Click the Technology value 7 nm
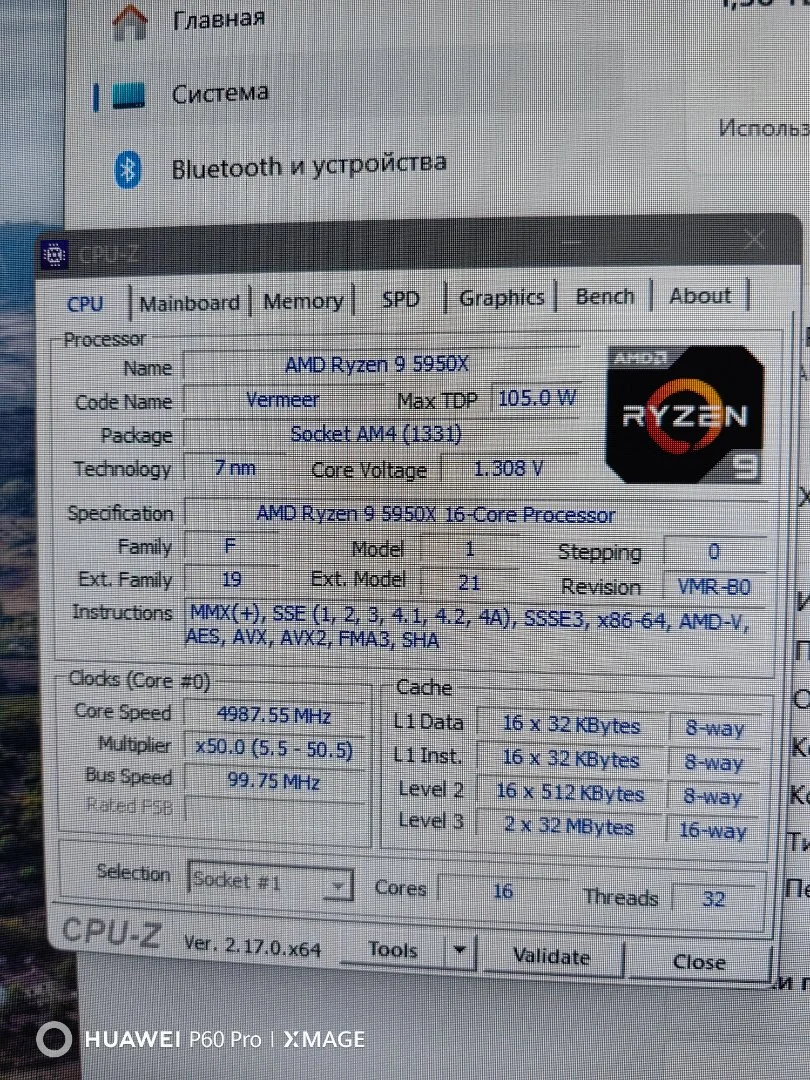Image resolution: width=810 pixels, height=1080 pixels. [x=234, y=468]
